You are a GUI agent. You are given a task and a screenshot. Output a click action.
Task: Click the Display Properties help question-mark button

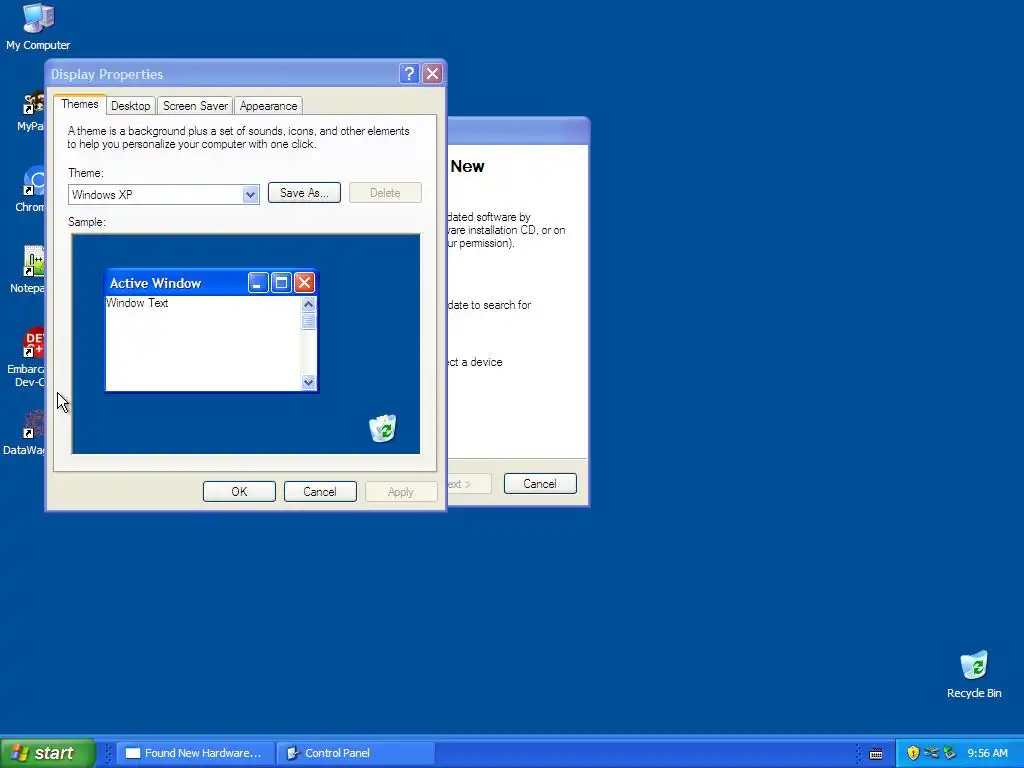pos(409,74)
